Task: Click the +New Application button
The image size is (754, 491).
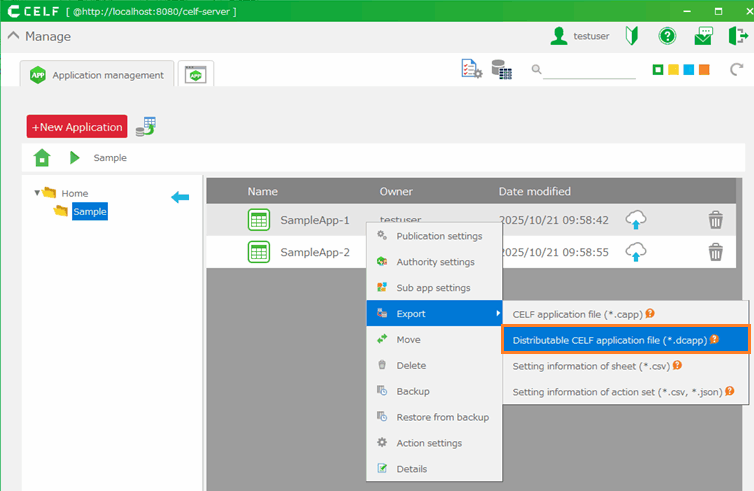Action: coord(77,127)
